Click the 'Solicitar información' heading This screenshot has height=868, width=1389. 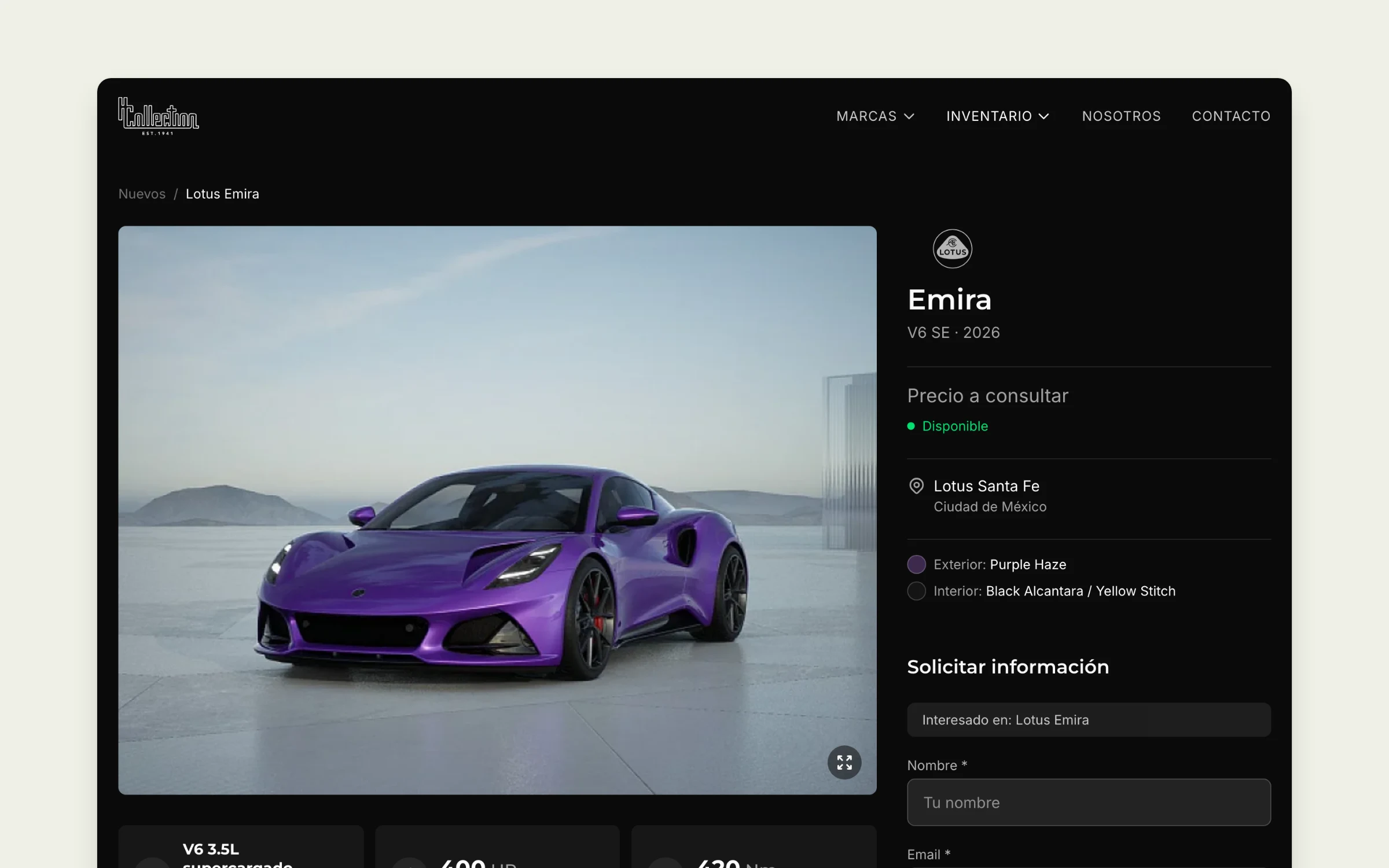(1008, 667)
